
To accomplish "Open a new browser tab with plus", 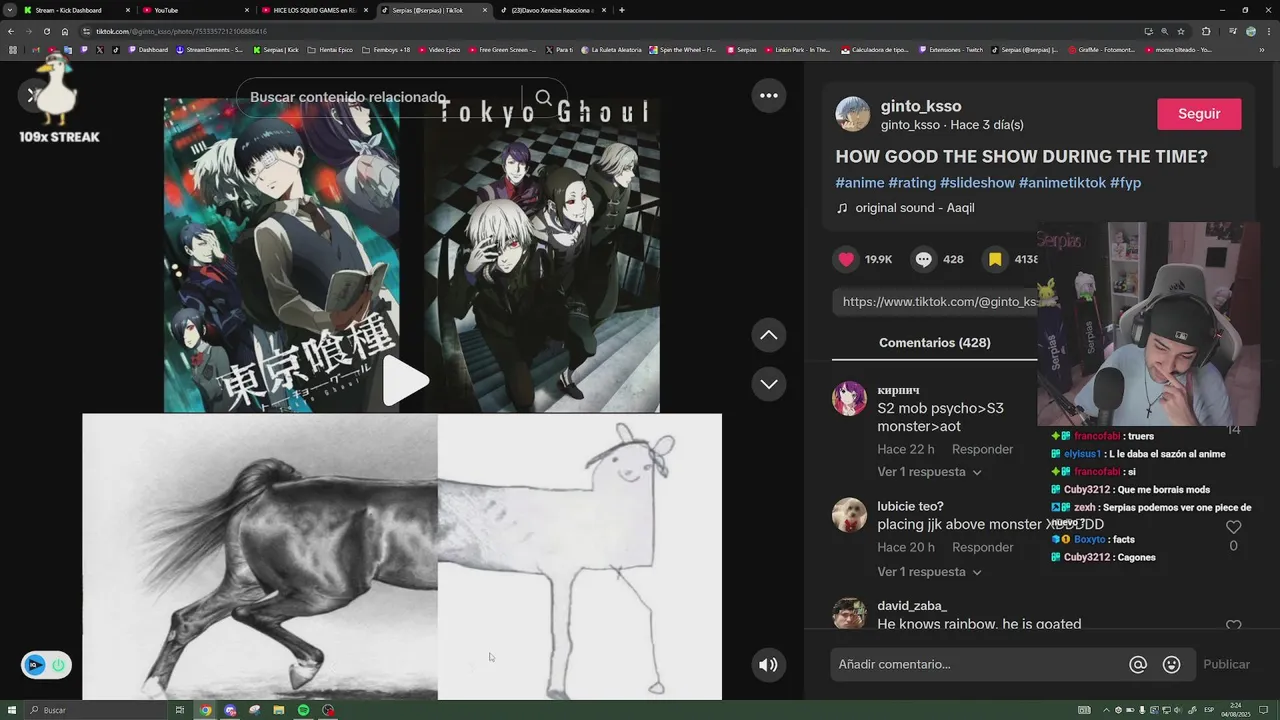I will (622, 10).
